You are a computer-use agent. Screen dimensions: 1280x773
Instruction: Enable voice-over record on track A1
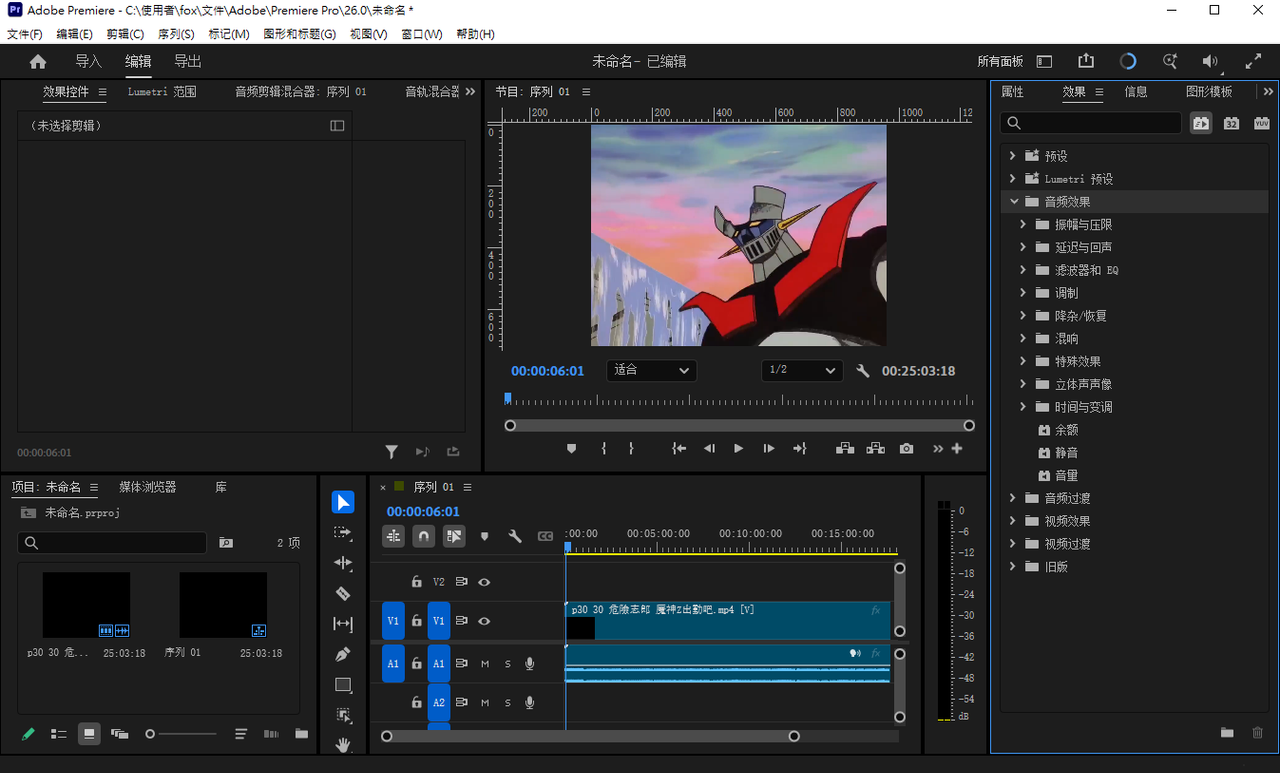click(530, 664)
